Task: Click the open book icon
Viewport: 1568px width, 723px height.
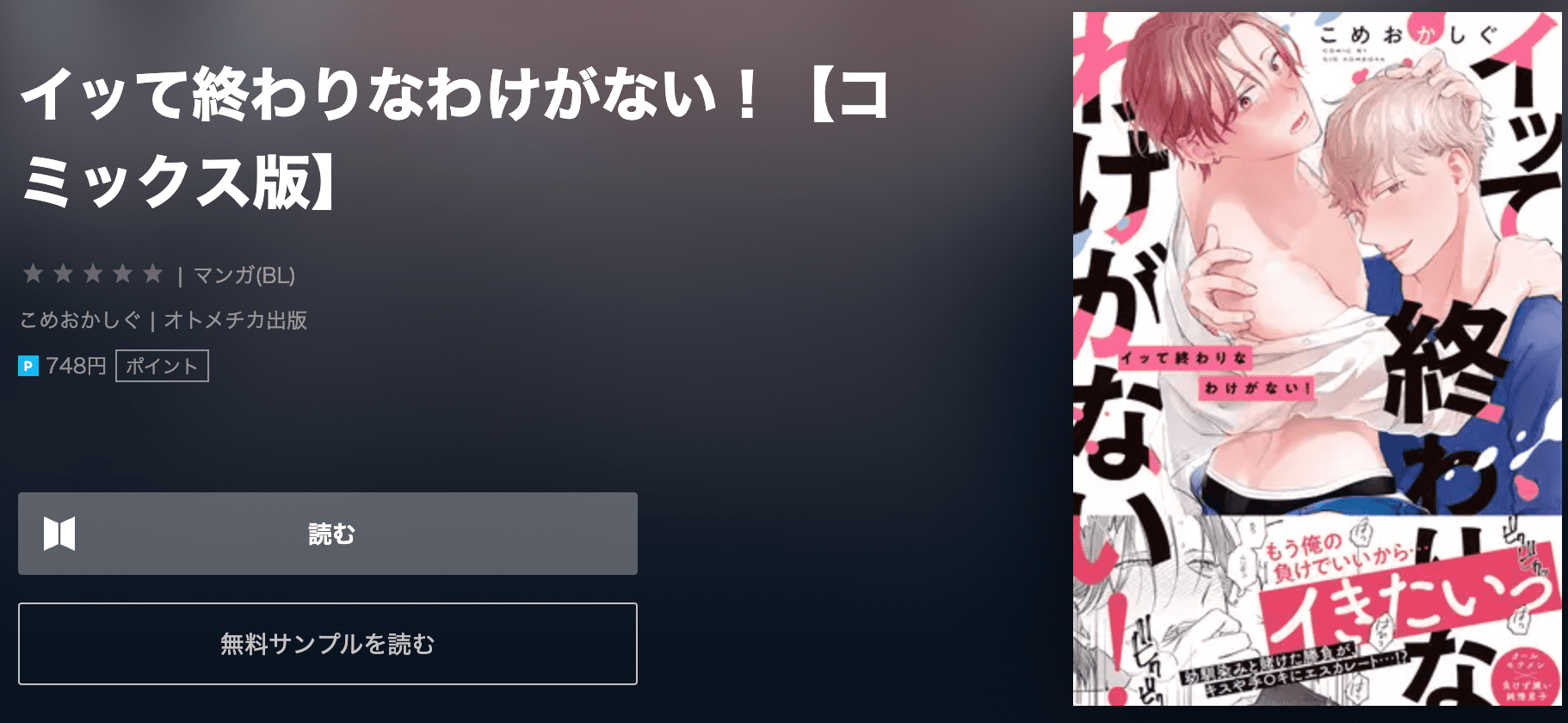Action: pos(59,534)
